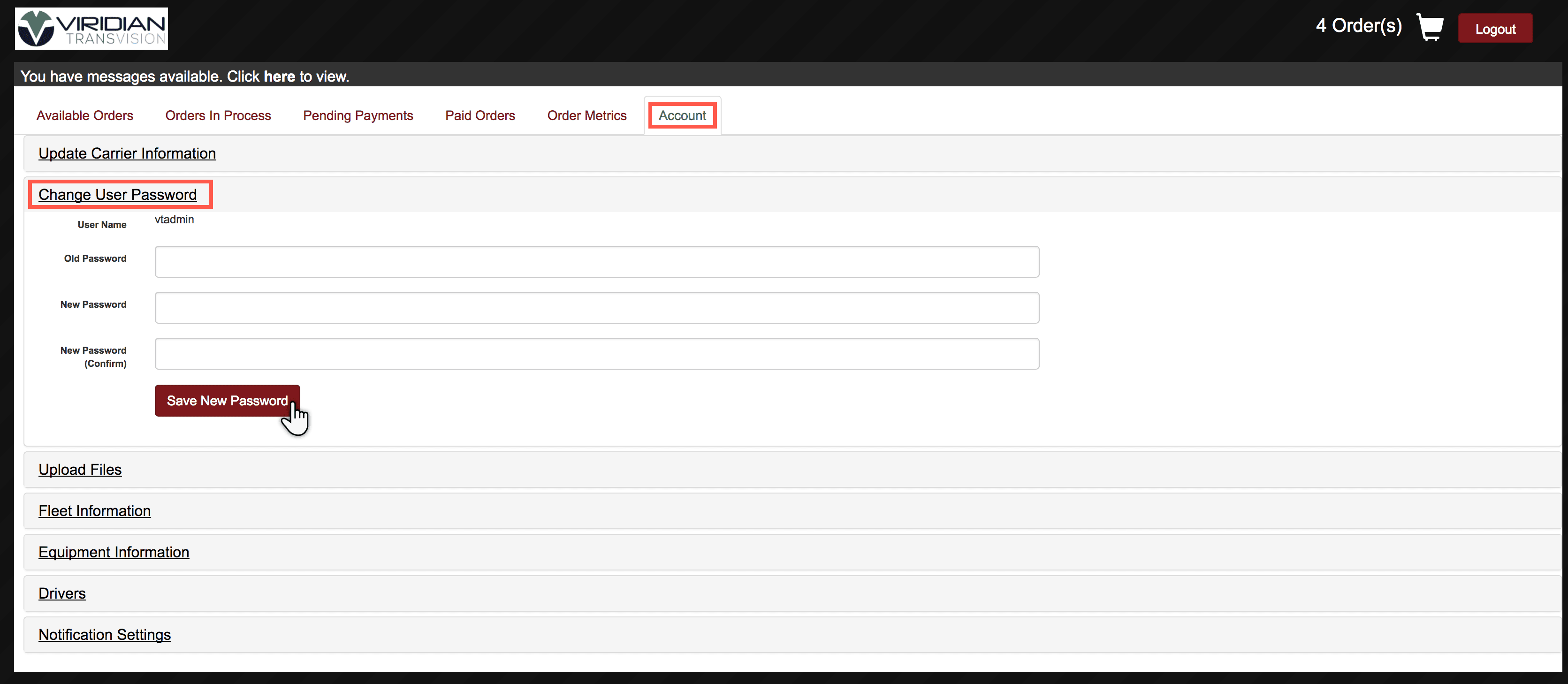Screen dimensions: 1568x684
Task: Click into the Old Password field
Action: tap(596, 262)
